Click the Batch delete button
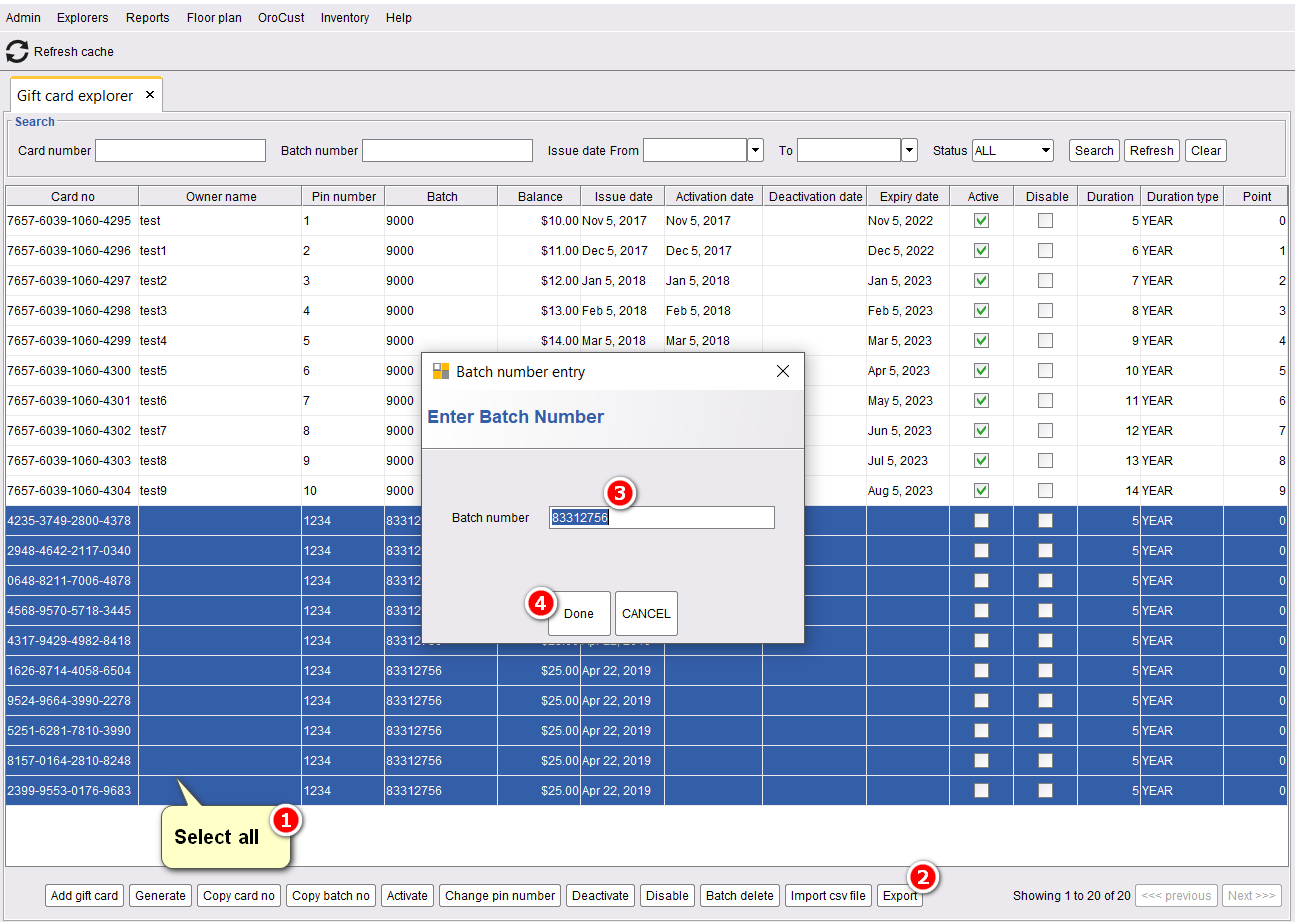The width and height of the screenshot is (1295, 922). pyautogui.click(x=740, y=896)
